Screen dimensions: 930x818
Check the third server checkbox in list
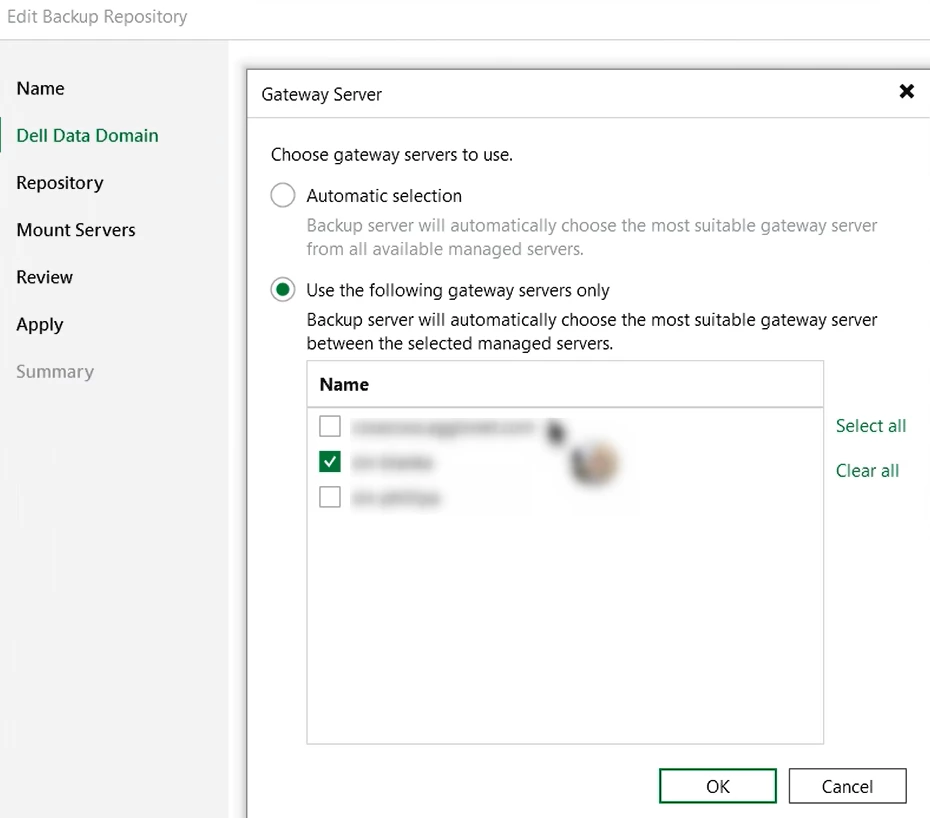330,497
